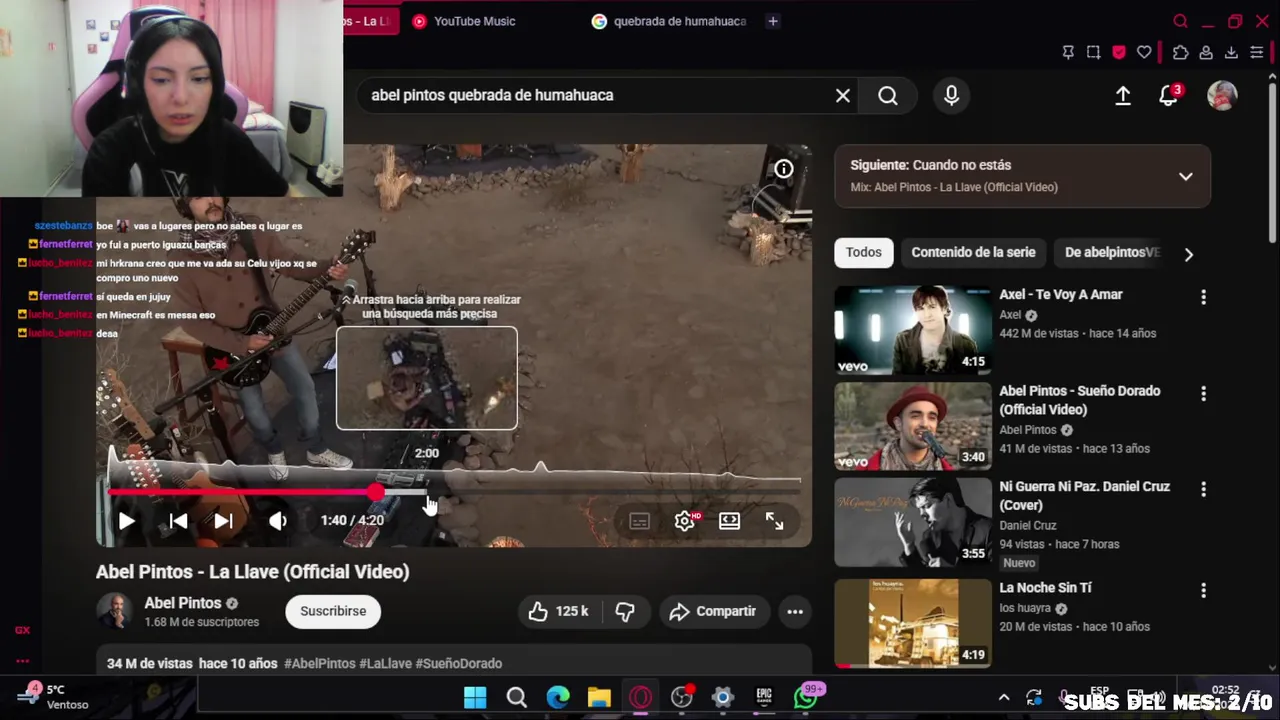This screenshot has height=720, width=1280.
Task: Mute the video with speaker icon
Action: (x=278, y=521)
